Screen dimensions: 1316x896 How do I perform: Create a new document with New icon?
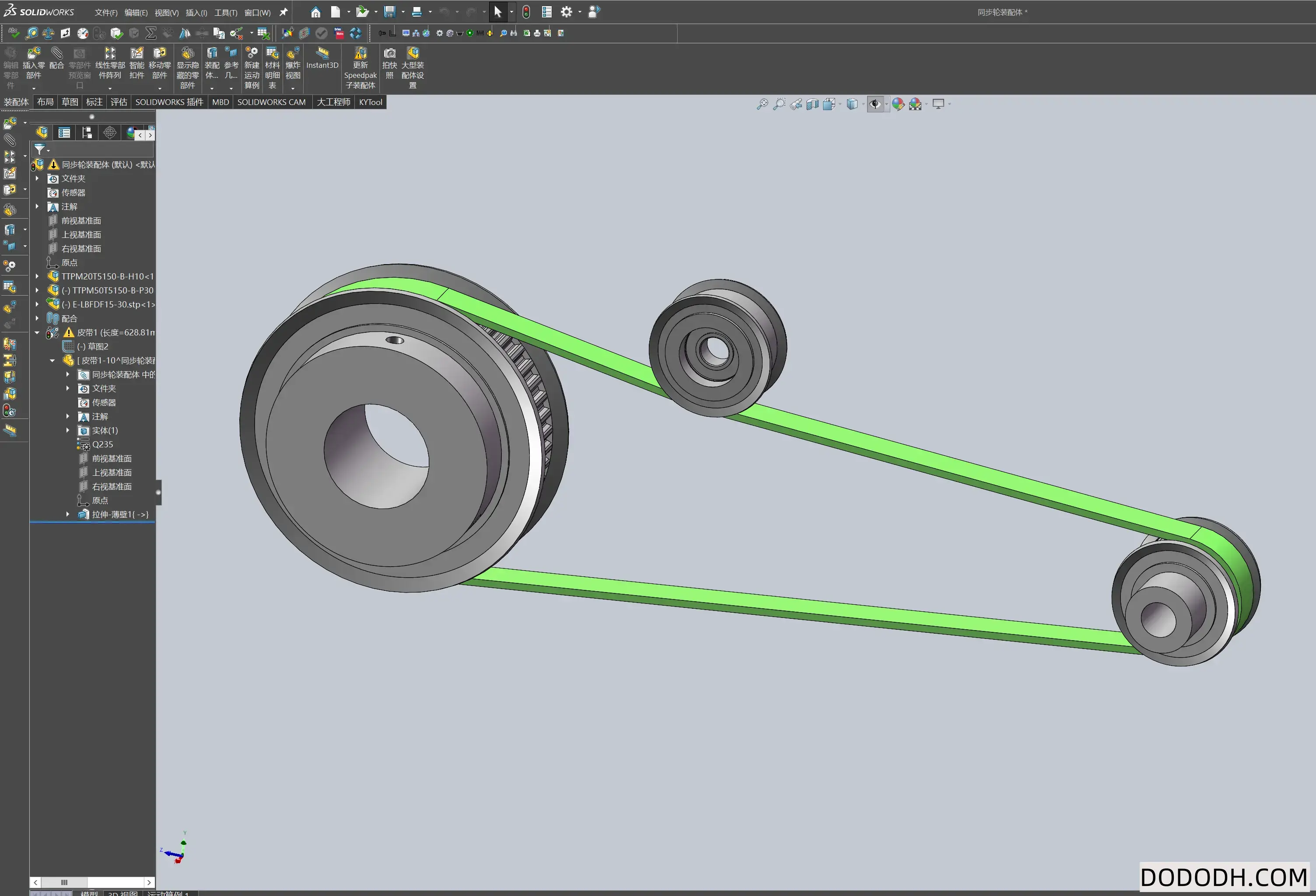(x=335, y=12)
